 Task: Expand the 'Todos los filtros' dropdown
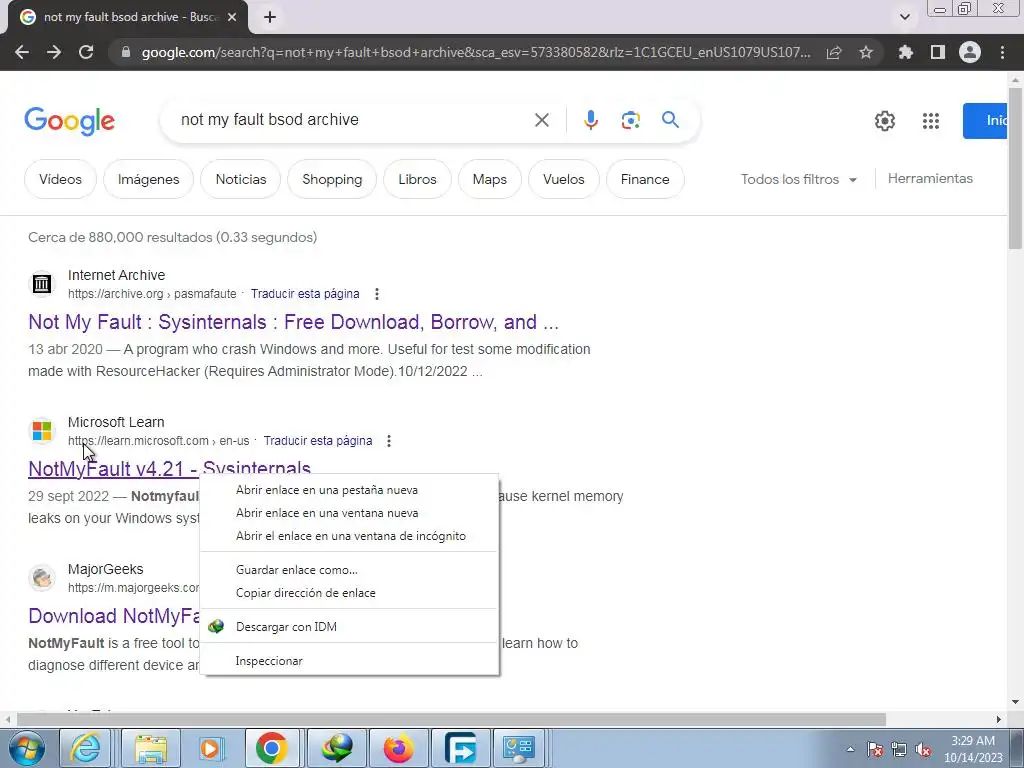[798, 179]
